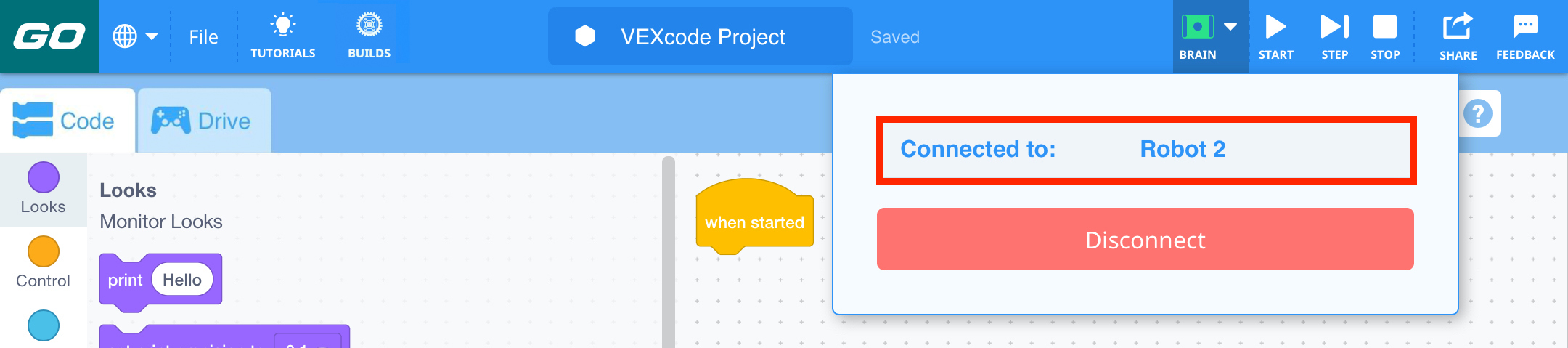Open the Builds gear icon
Screen dimensions: 1568x348
point(369,25)
